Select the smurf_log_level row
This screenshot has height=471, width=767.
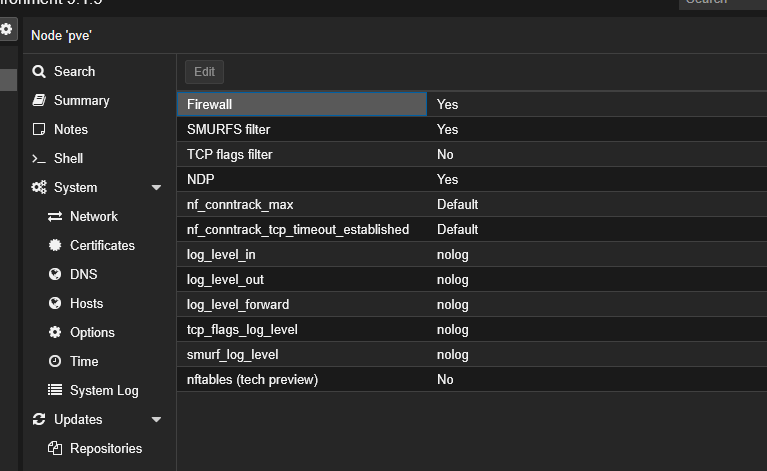click(x=472, y=354)
